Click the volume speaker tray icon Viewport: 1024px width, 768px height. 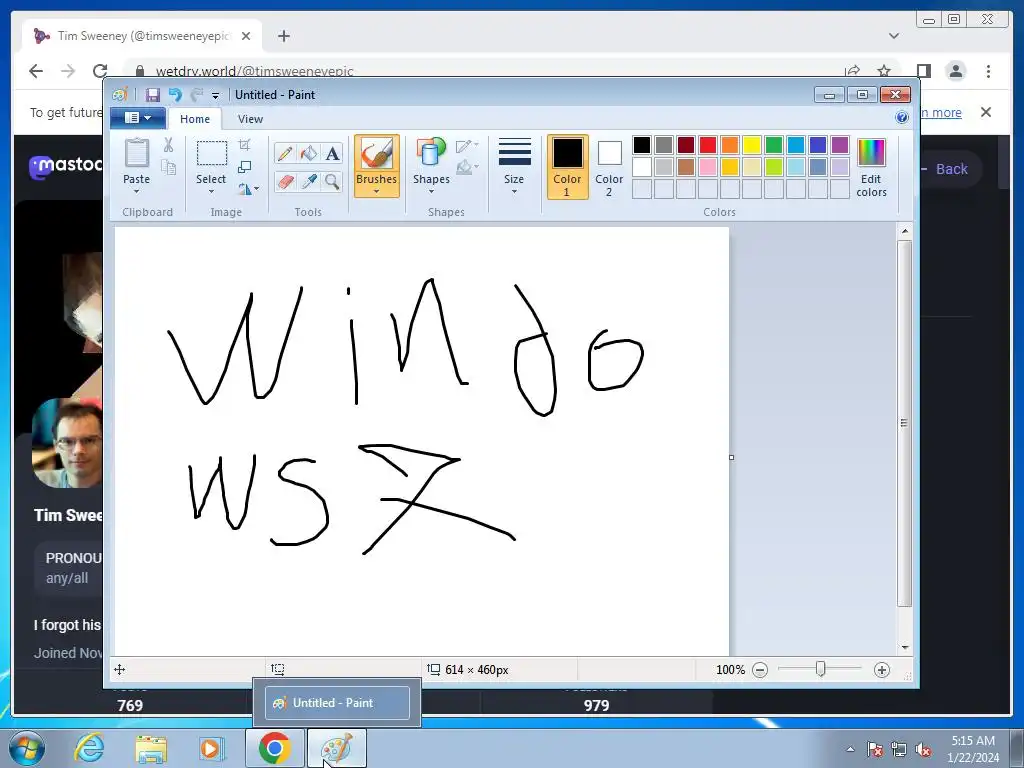(923, 750)
